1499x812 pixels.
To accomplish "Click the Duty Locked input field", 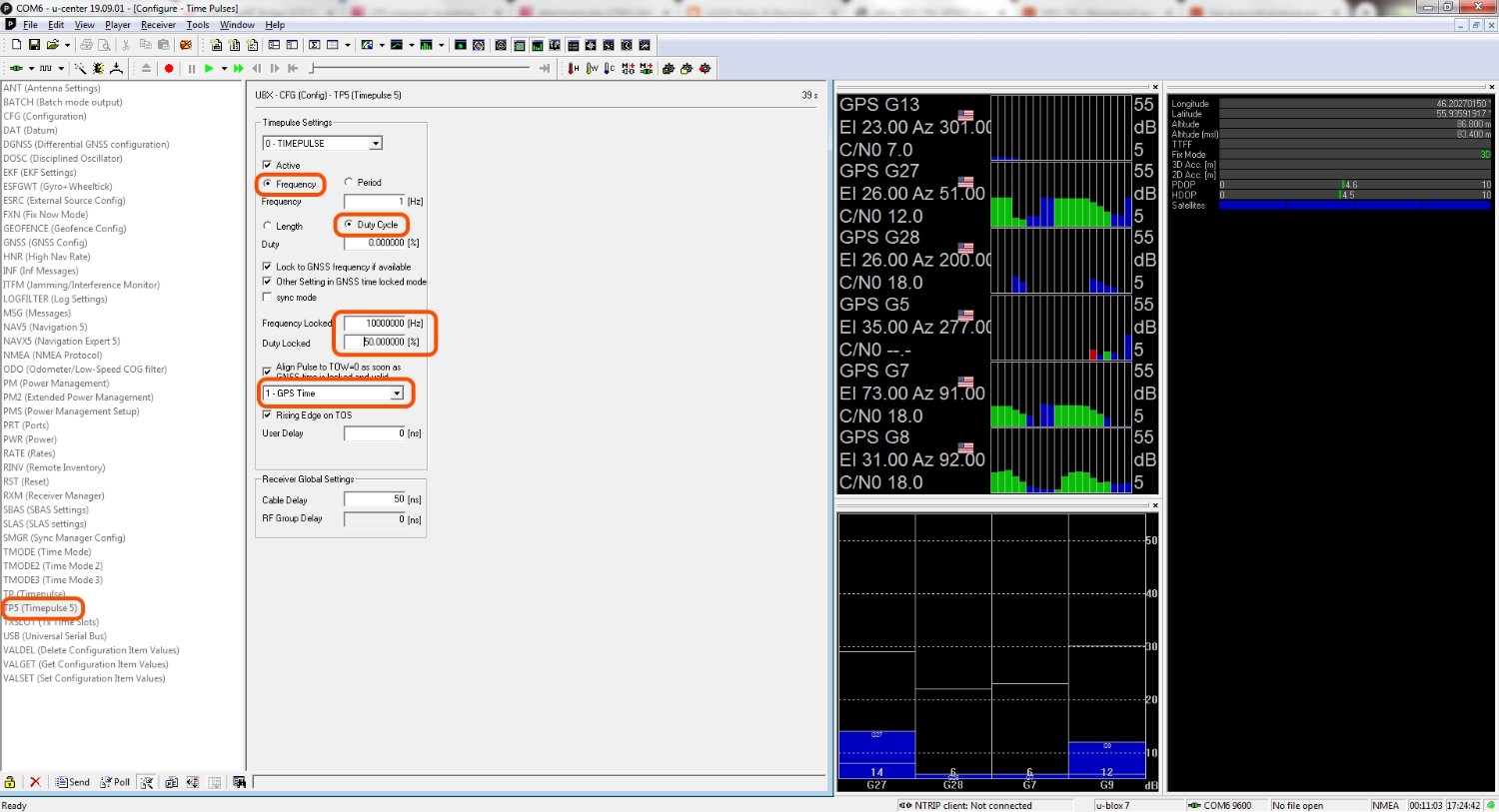I will tap(375, 342).
